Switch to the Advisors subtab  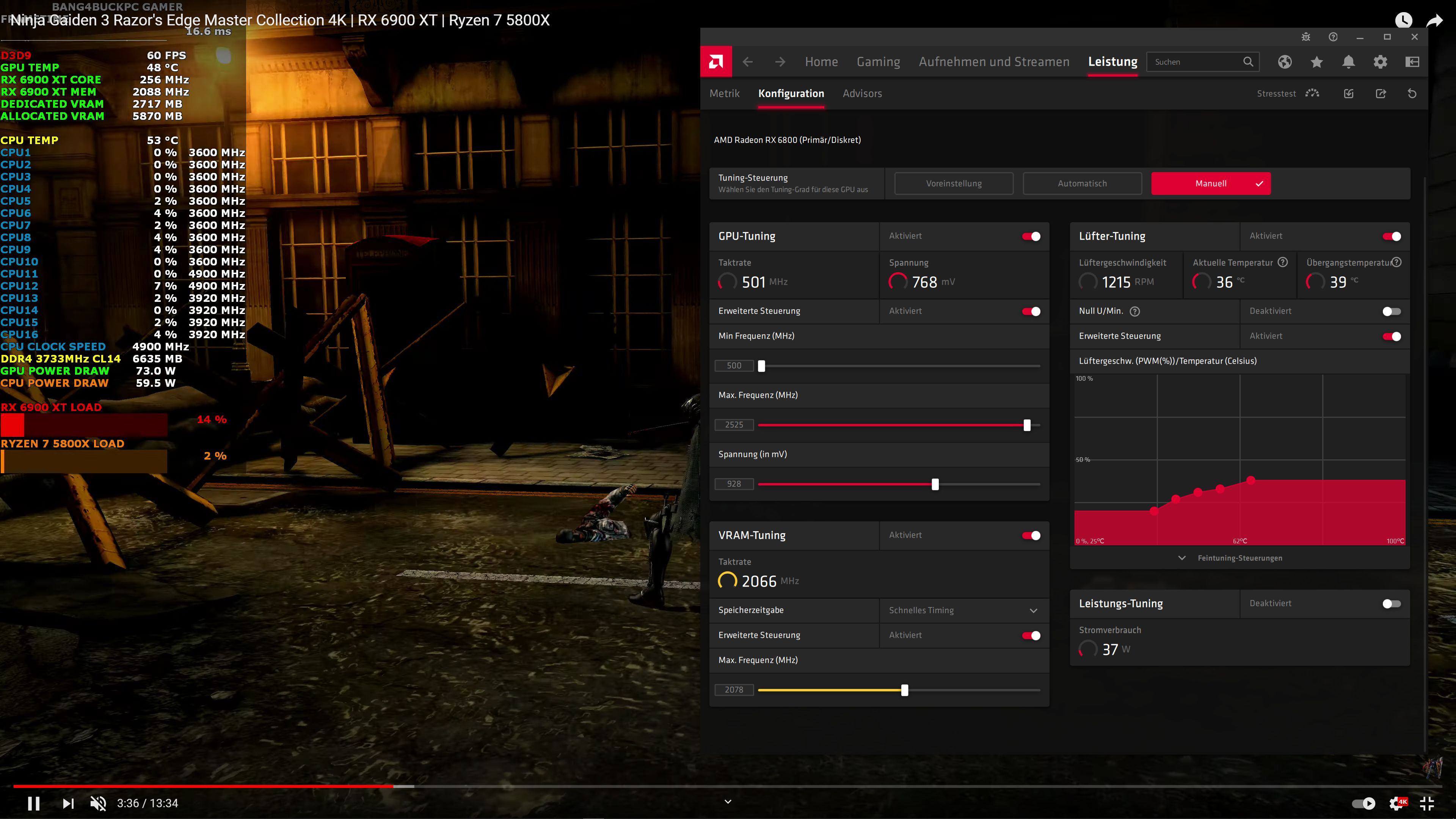(862, 93)
